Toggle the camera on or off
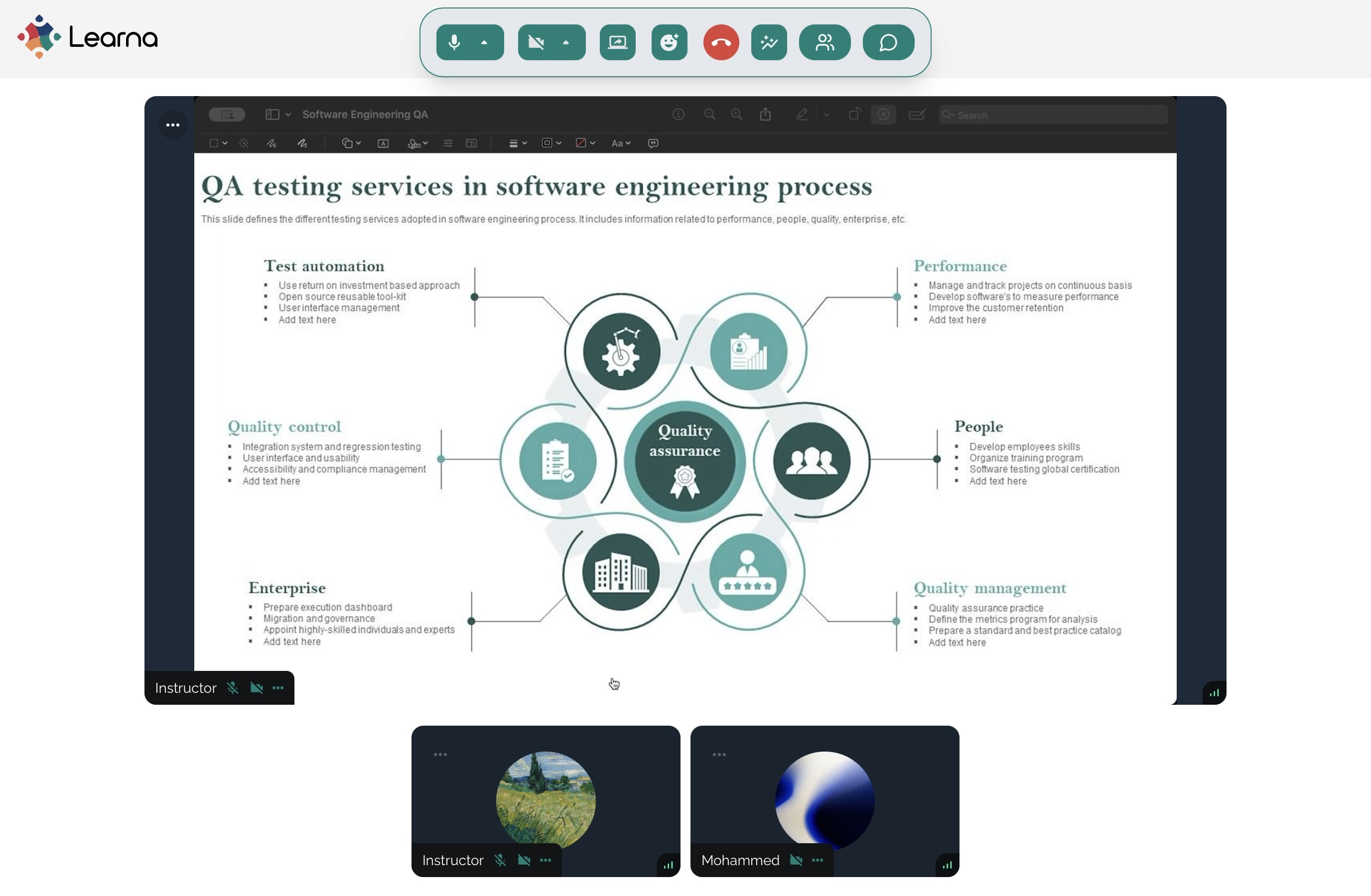Viewport: 1371px width, 896px height. [x=537, y=43]
